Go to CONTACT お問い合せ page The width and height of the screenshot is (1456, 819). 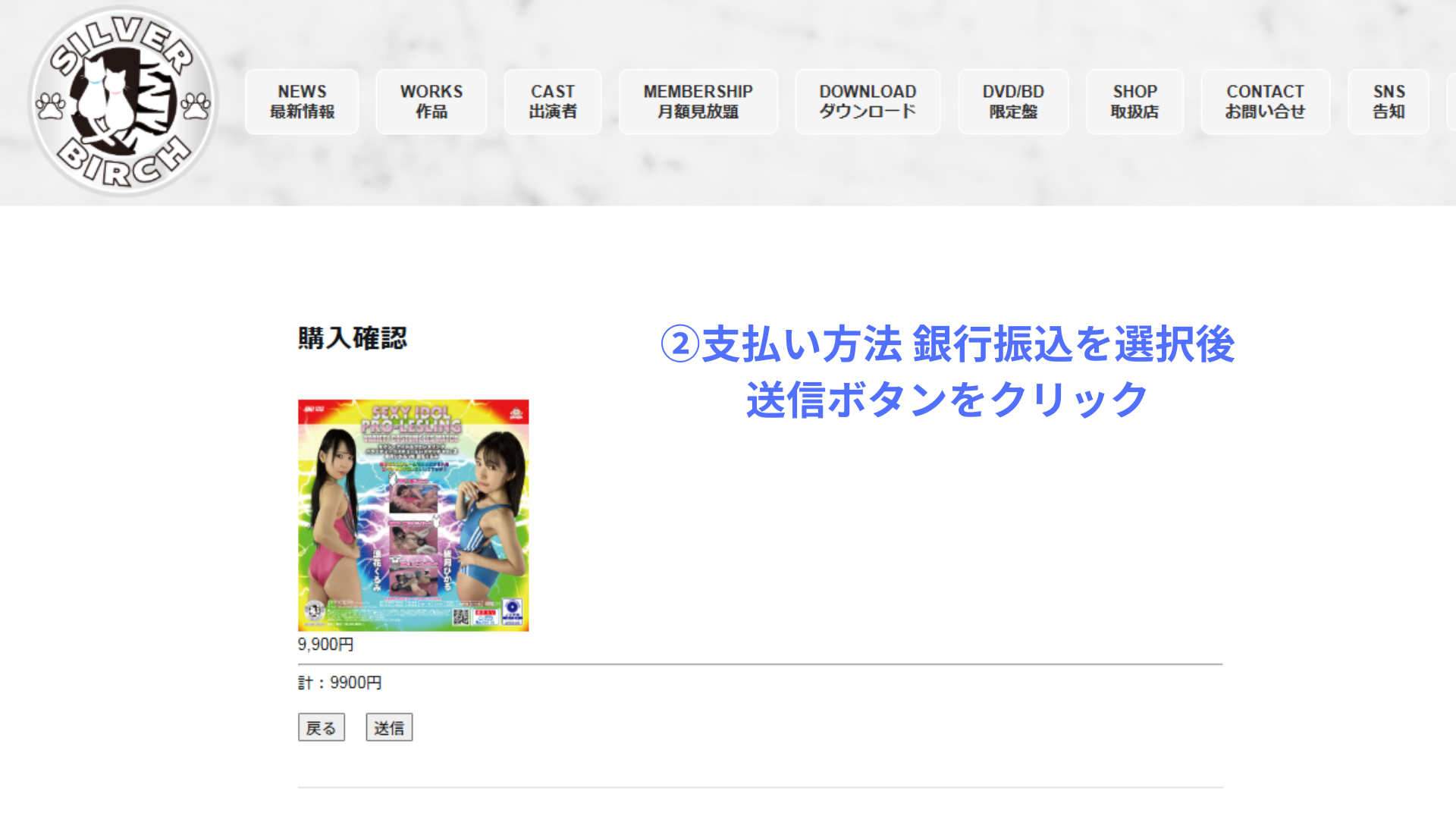(1265, 102)
